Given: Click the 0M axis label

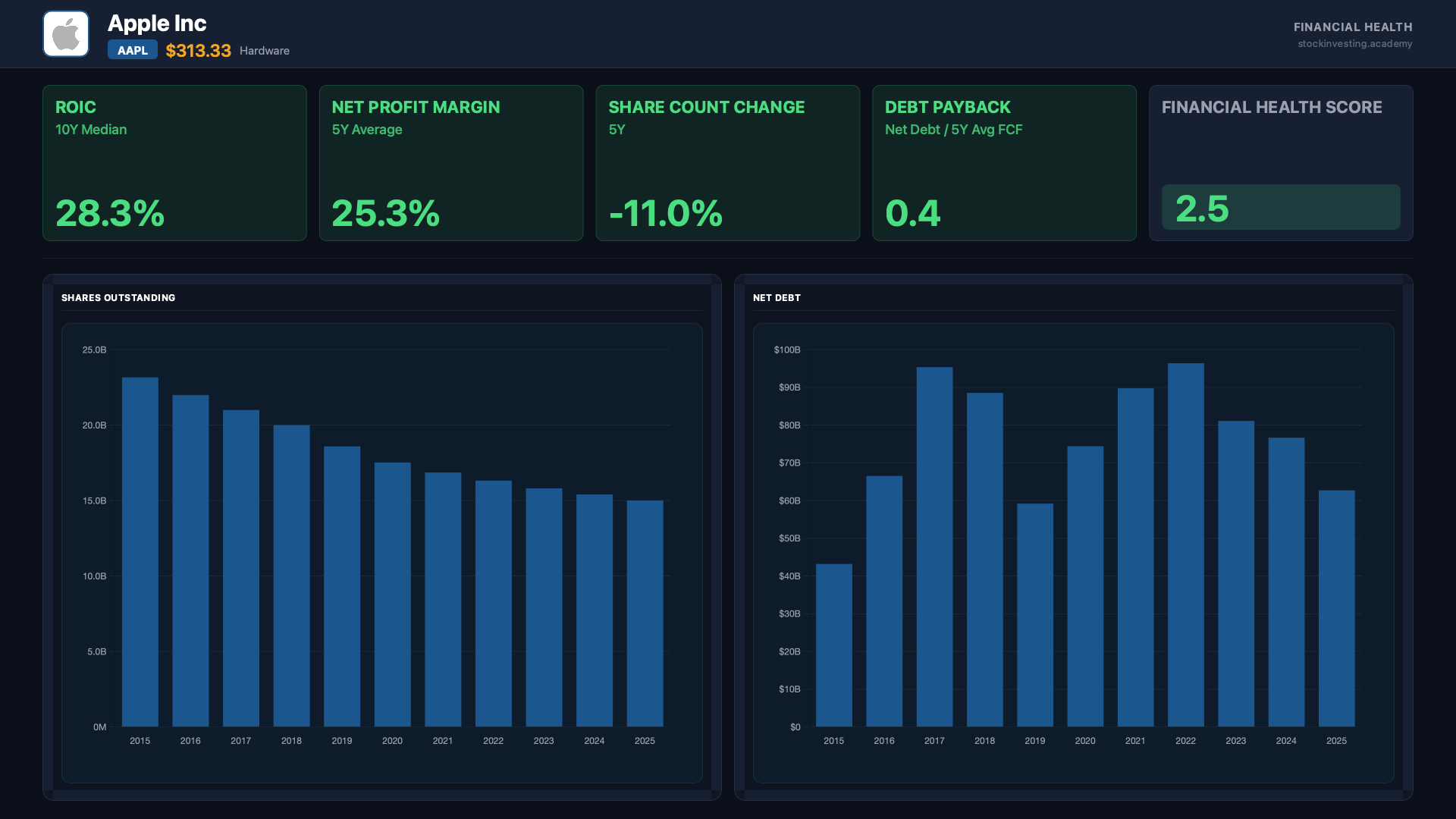Looking at the screenshot, I should [x=100, y=727].
